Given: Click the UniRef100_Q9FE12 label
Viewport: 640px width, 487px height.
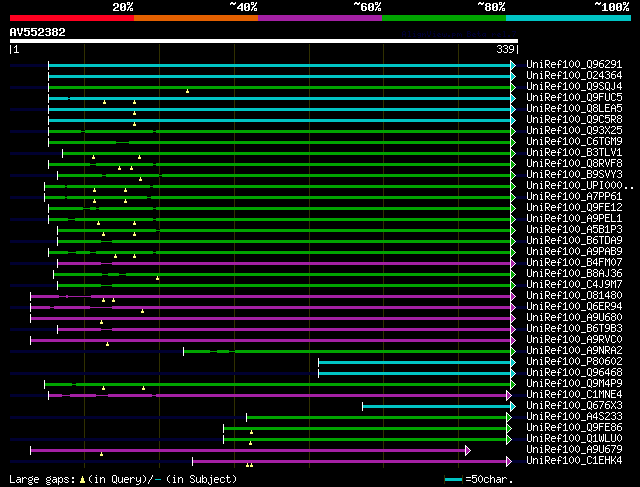Looking at the screenshot, I should 574,208.
